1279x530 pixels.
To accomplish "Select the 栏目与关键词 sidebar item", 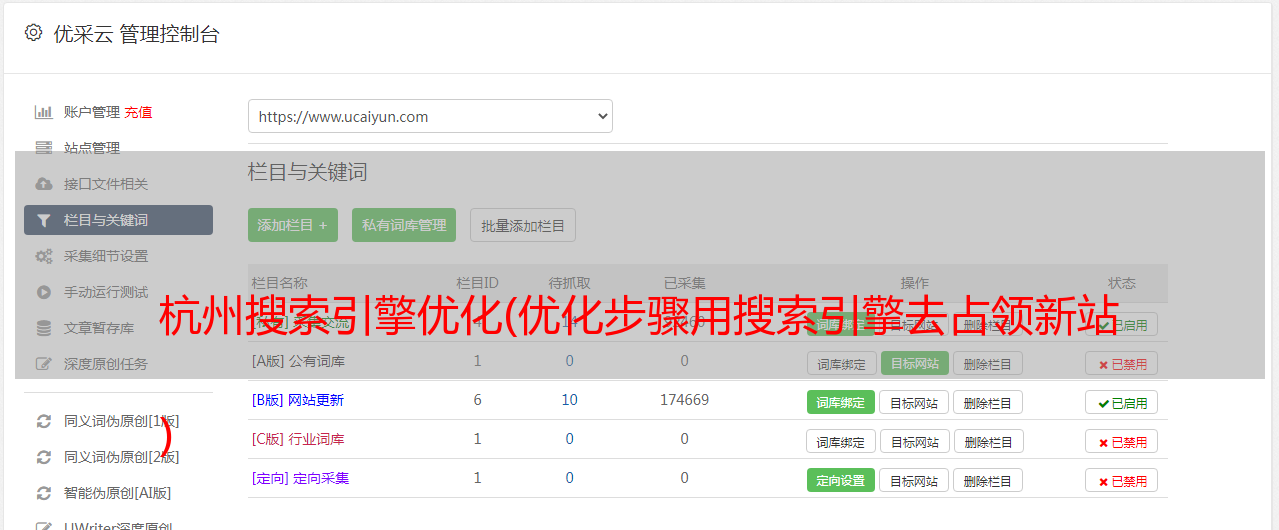I will [x=118, y=220].
